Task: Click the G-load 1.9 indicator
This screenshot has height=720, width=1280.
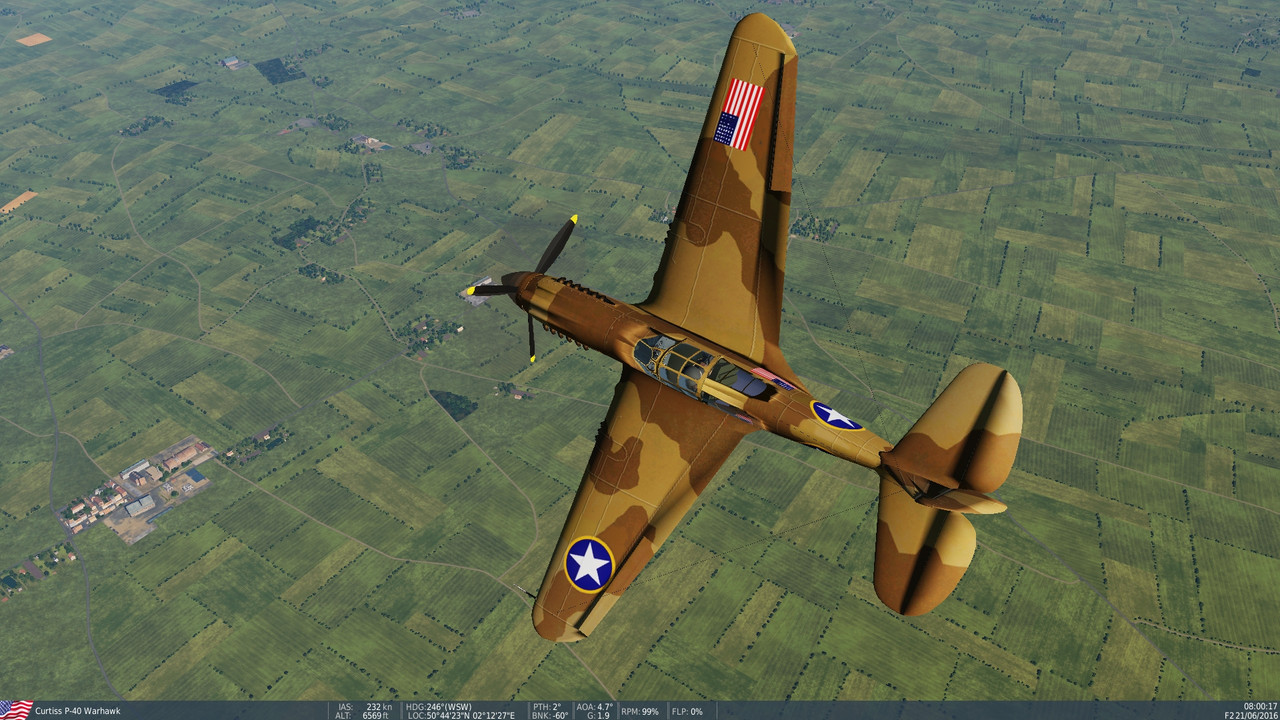Action: (x=597, y=714)
